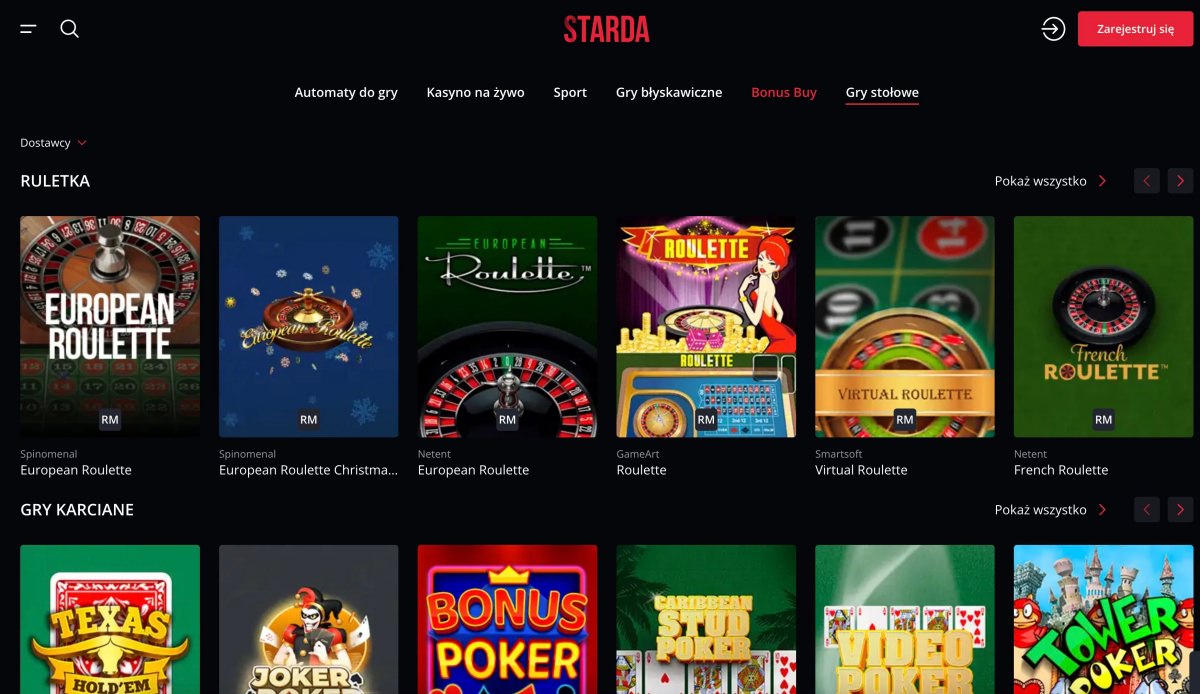Open the Bonus Poker game thumbnail
This screenshot has width=1200, height=694.
point(507,619)
